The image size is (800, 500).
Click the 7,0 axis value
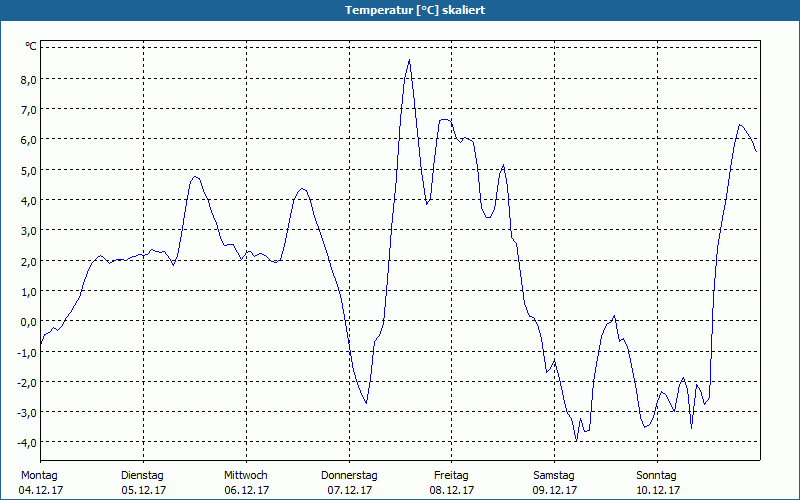[29, 110]
